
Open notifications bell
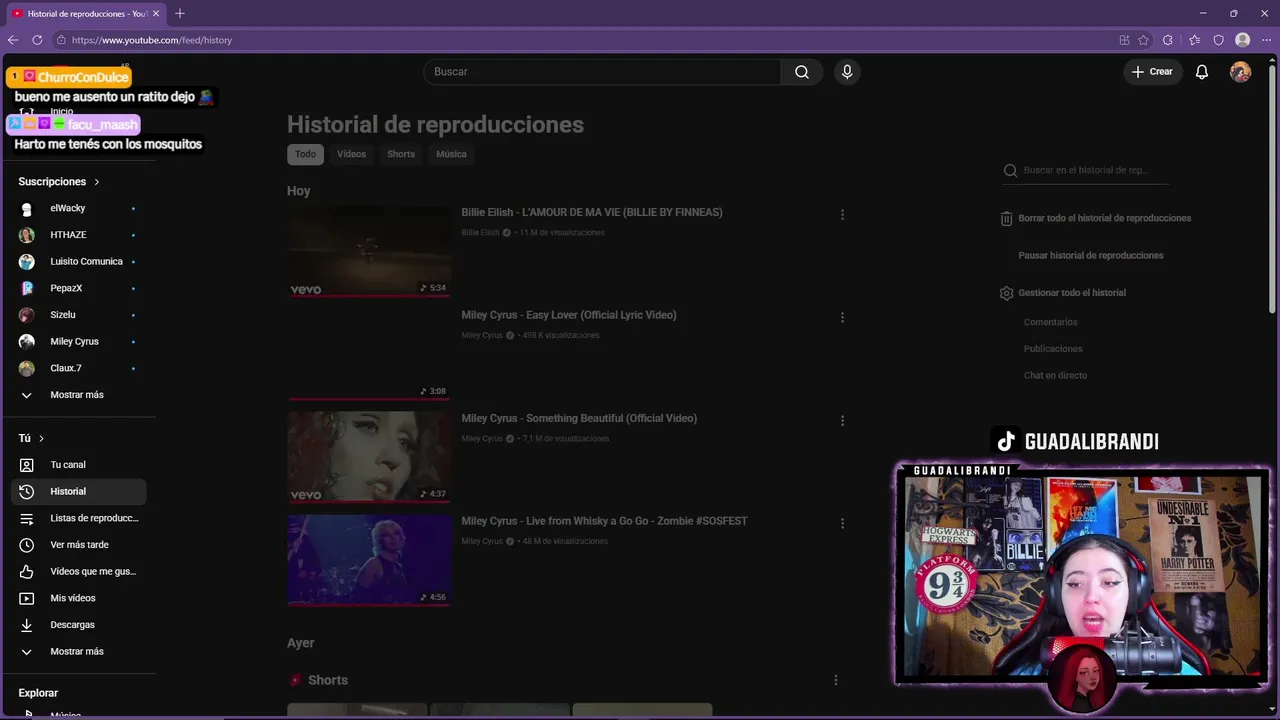click(1202, 72)
